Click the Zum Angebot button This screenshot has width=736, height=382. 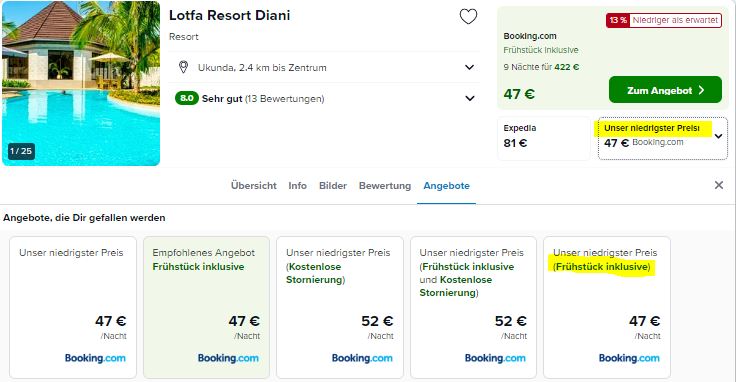pos(665,90)
